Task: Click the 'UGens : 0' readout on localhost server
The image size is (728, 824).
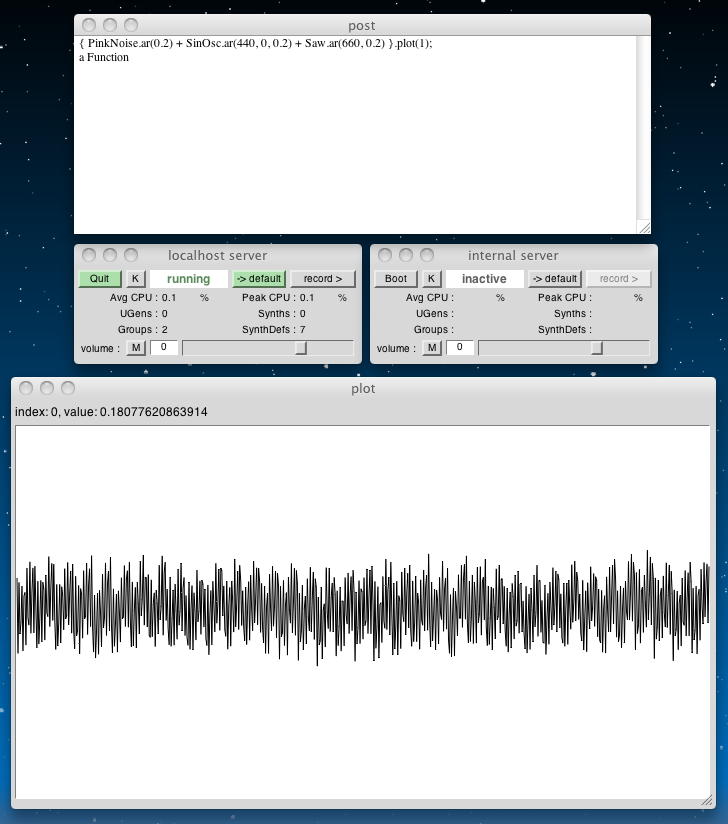Action: click(144, 314)
